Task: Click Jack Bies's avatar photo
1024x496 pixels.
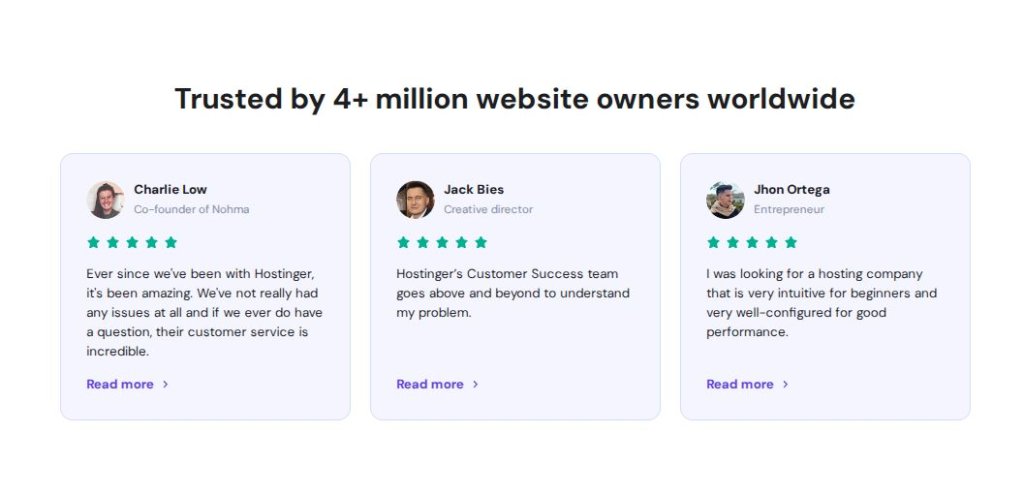Action: coord(415,199)
